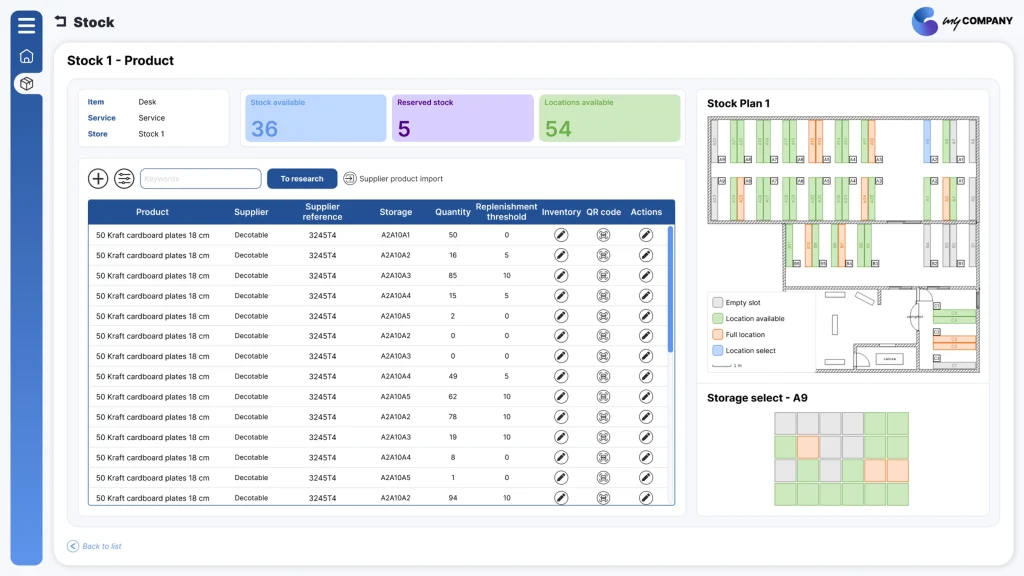The image size is (1024, 576).
Task: Click the back arrow icon beside the Stock title
Action: 61,22
